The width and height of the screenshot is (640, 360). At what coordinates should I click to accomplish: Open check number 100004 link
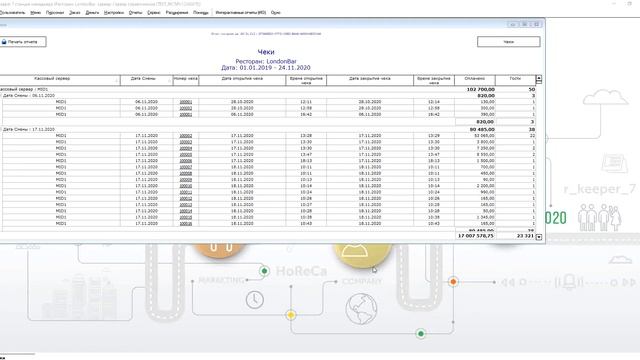pos(186,148)
